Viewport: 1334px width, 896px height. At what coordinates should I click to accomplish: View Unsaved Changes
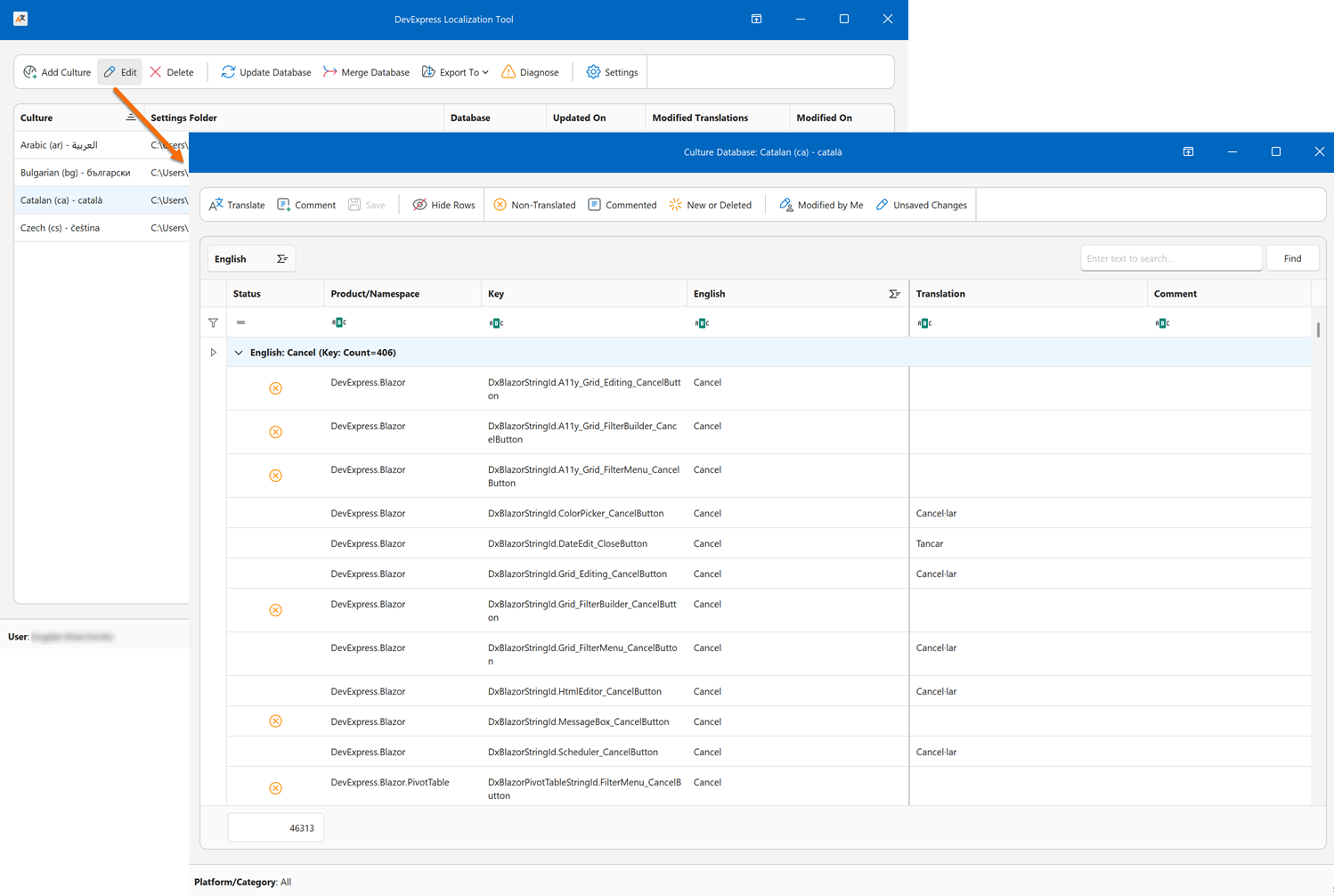pyautogui.click(x=921, y=204)
